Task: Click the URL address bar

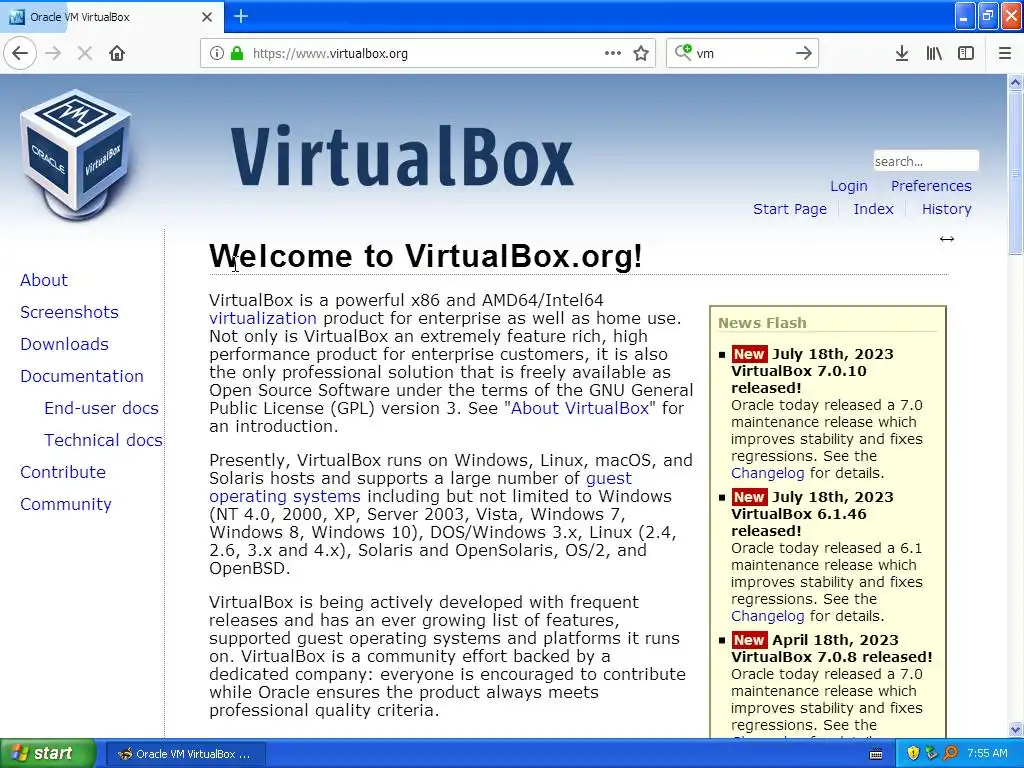Action: pos(428,54)
